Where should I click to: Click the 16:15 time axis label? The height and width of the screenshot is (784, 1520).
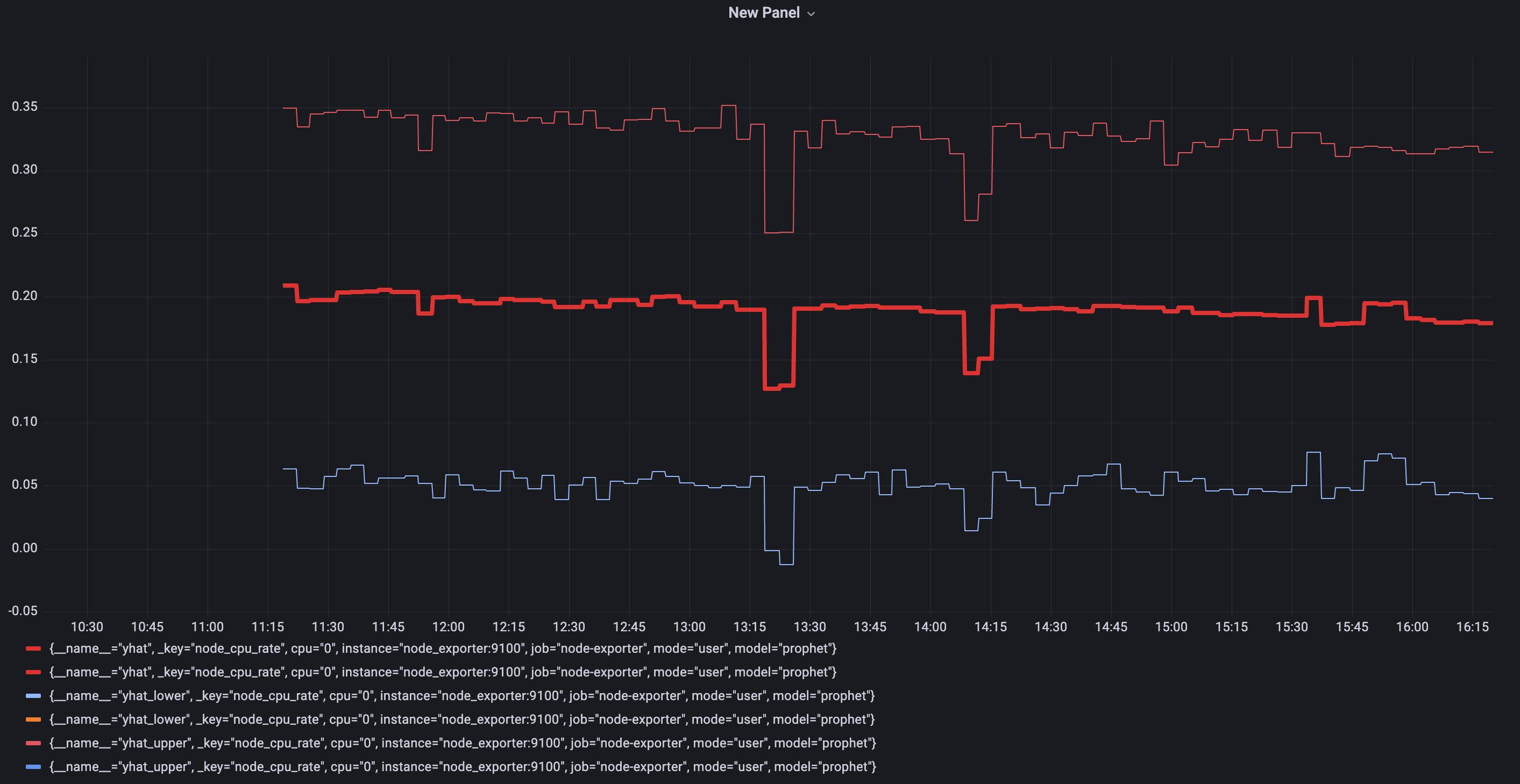[x=1473, y=627]
